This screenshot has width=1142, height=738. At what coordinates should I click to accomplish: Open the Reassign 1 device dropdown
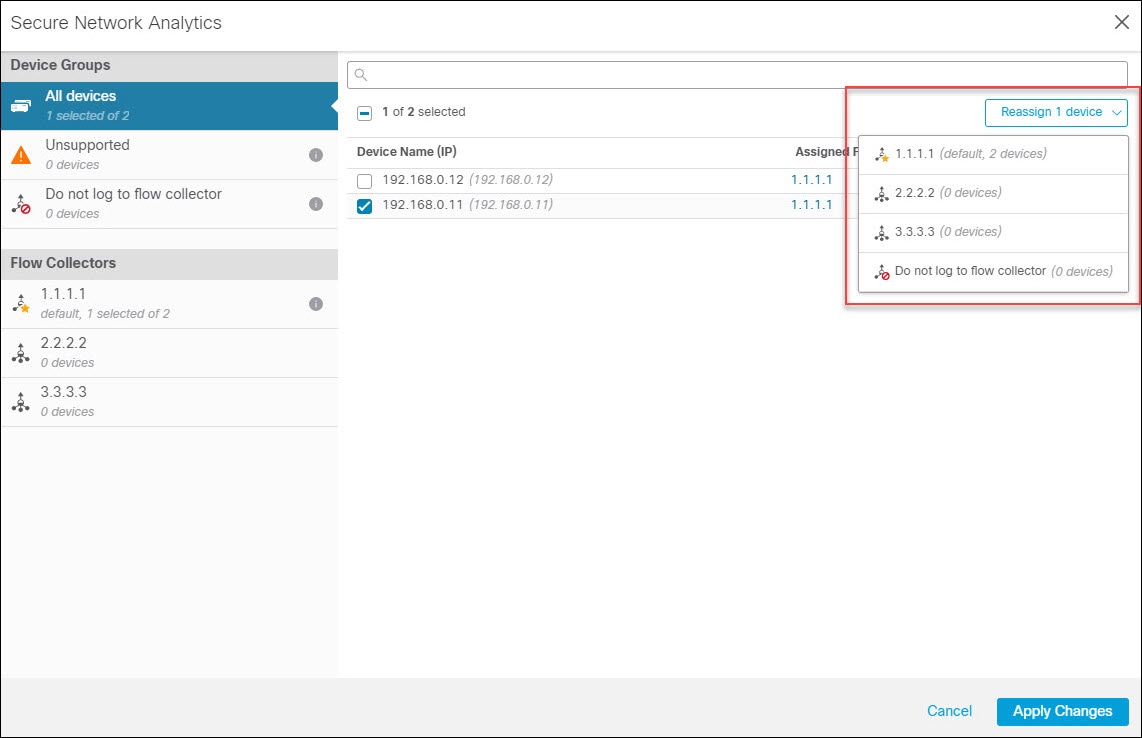pos(1056,112)
